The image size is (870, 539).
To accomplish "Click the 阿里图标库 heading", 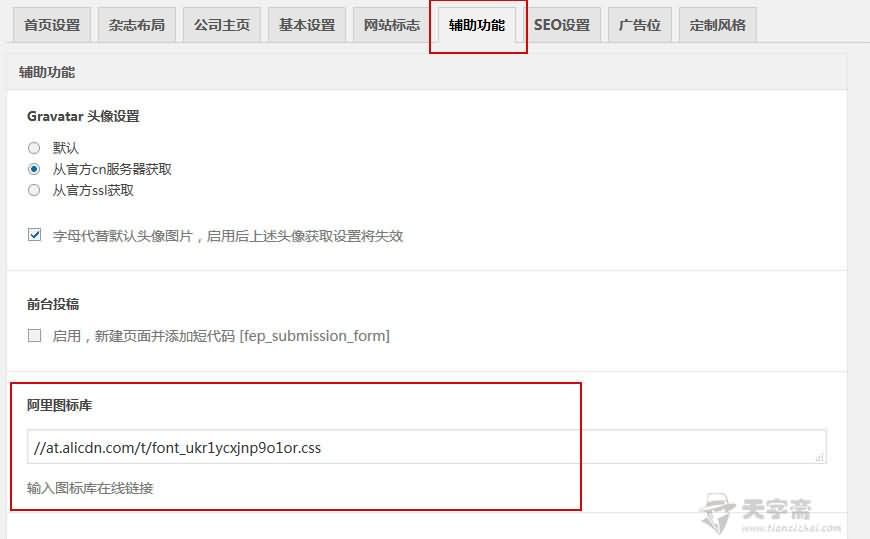I will (59, 405).
